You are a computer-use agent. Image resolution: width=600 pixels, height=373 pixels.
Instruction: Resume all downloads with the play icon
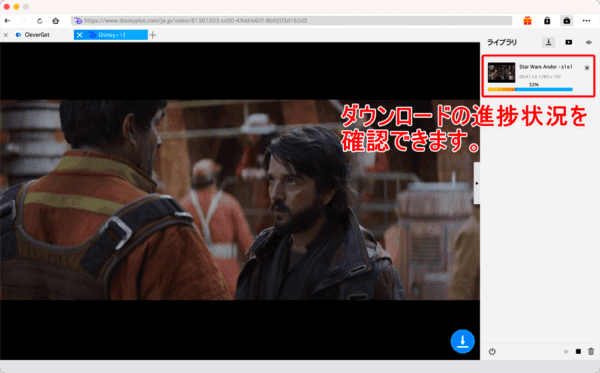tap(566, 351)
